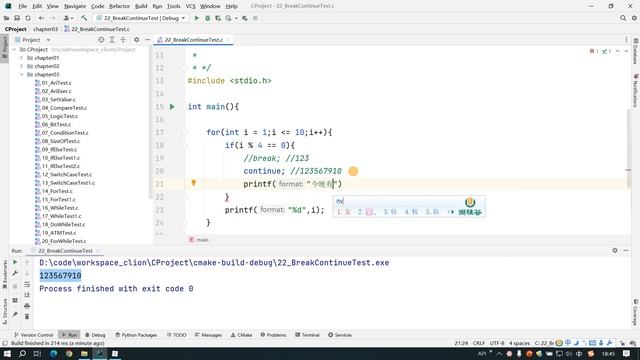The width and height of the screenshot is (640, 360).
Task: Click the Open folder toolbar icon
Action: [x=7, y=18]
